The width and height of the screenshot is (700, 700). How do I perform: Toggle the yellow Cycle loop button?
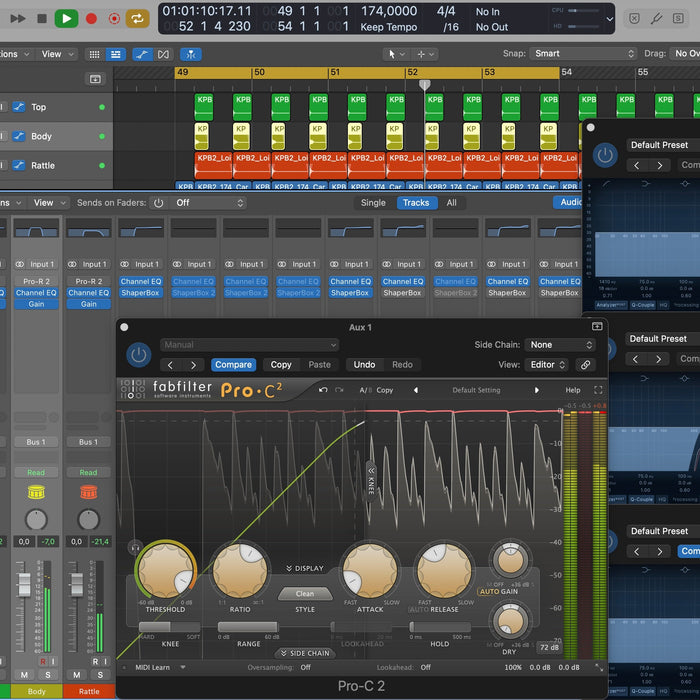(137, 18)
